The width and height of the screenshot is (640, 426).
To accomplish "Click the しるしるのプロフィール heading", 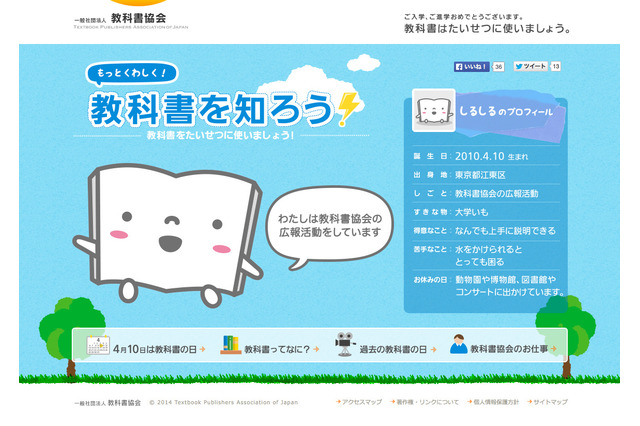I will pyautogui.click(x=506, y=111).
